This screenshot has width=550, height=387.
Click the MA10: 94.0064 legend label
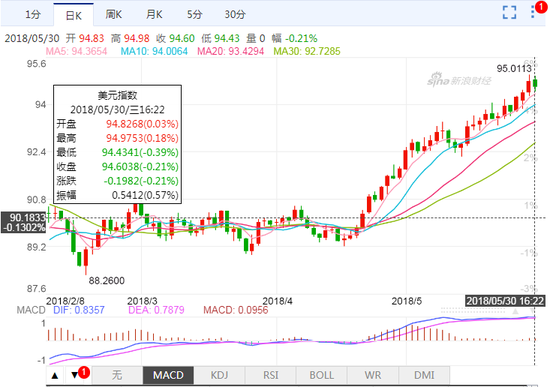coord(154,52)
